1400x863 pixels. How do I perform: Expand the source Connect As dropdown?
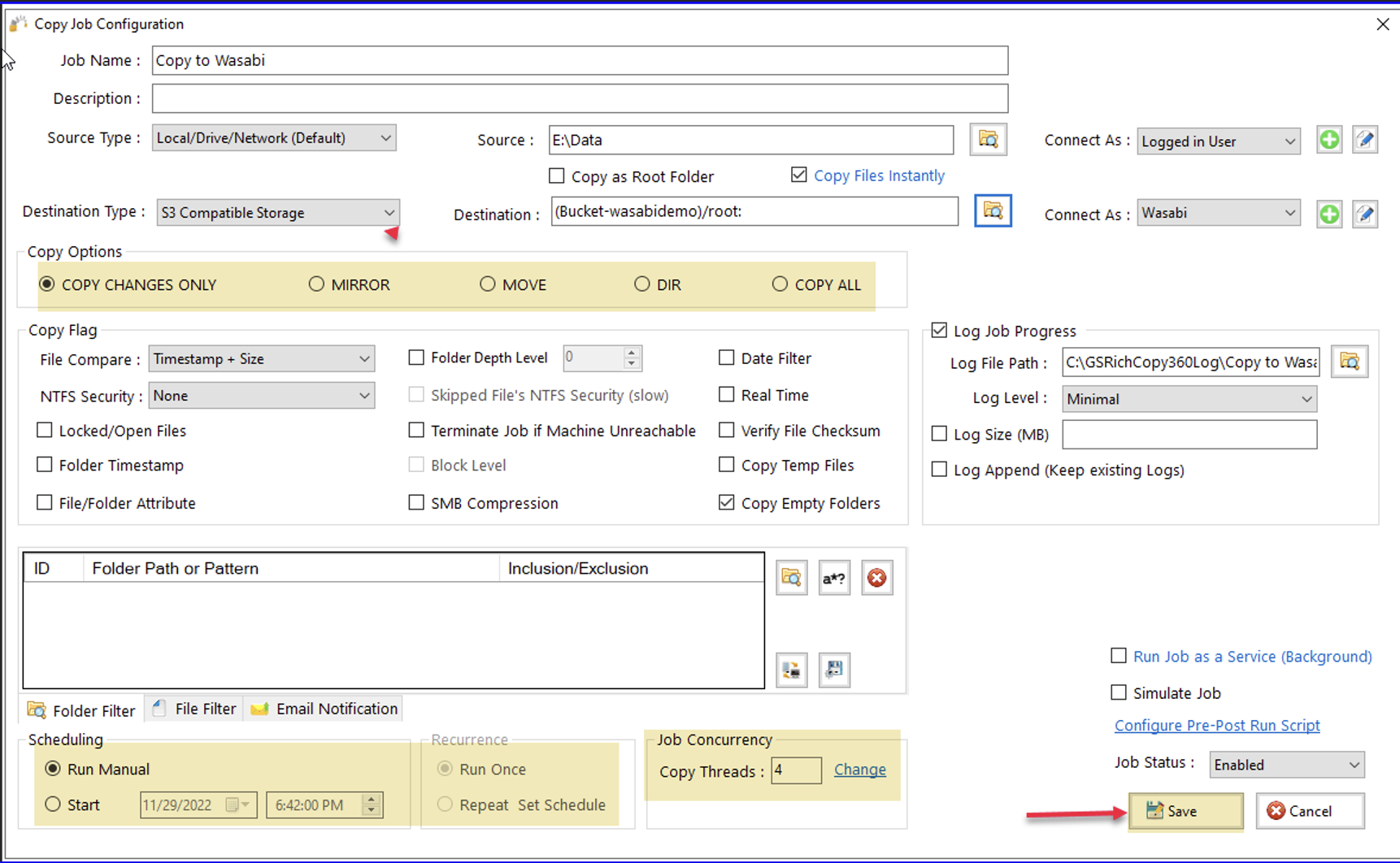coord(1219,141)
